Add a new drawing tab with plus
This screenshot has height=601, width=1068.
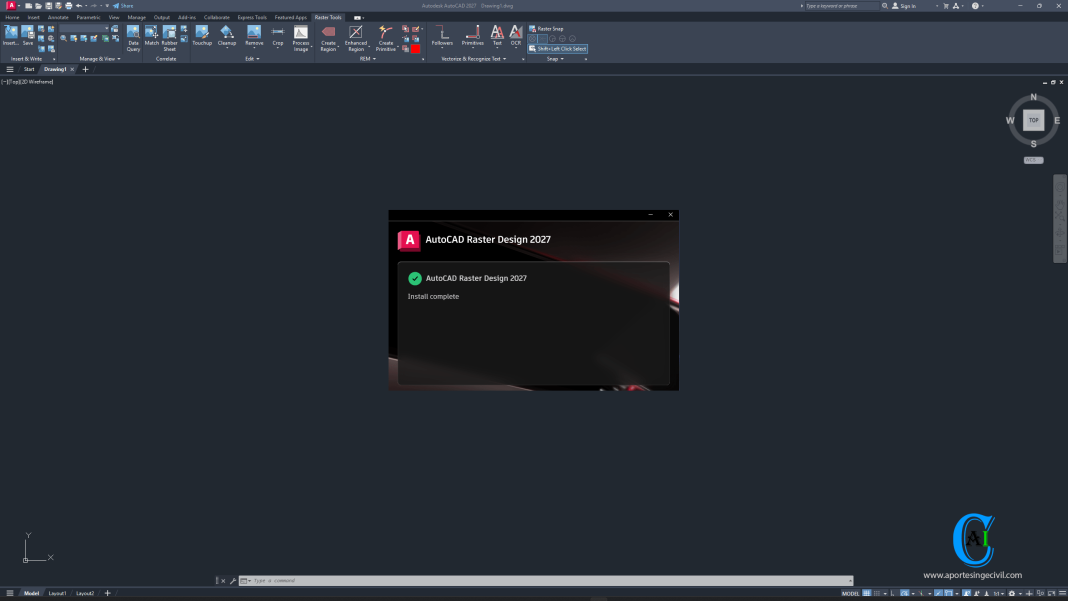[x=85, y=69]
